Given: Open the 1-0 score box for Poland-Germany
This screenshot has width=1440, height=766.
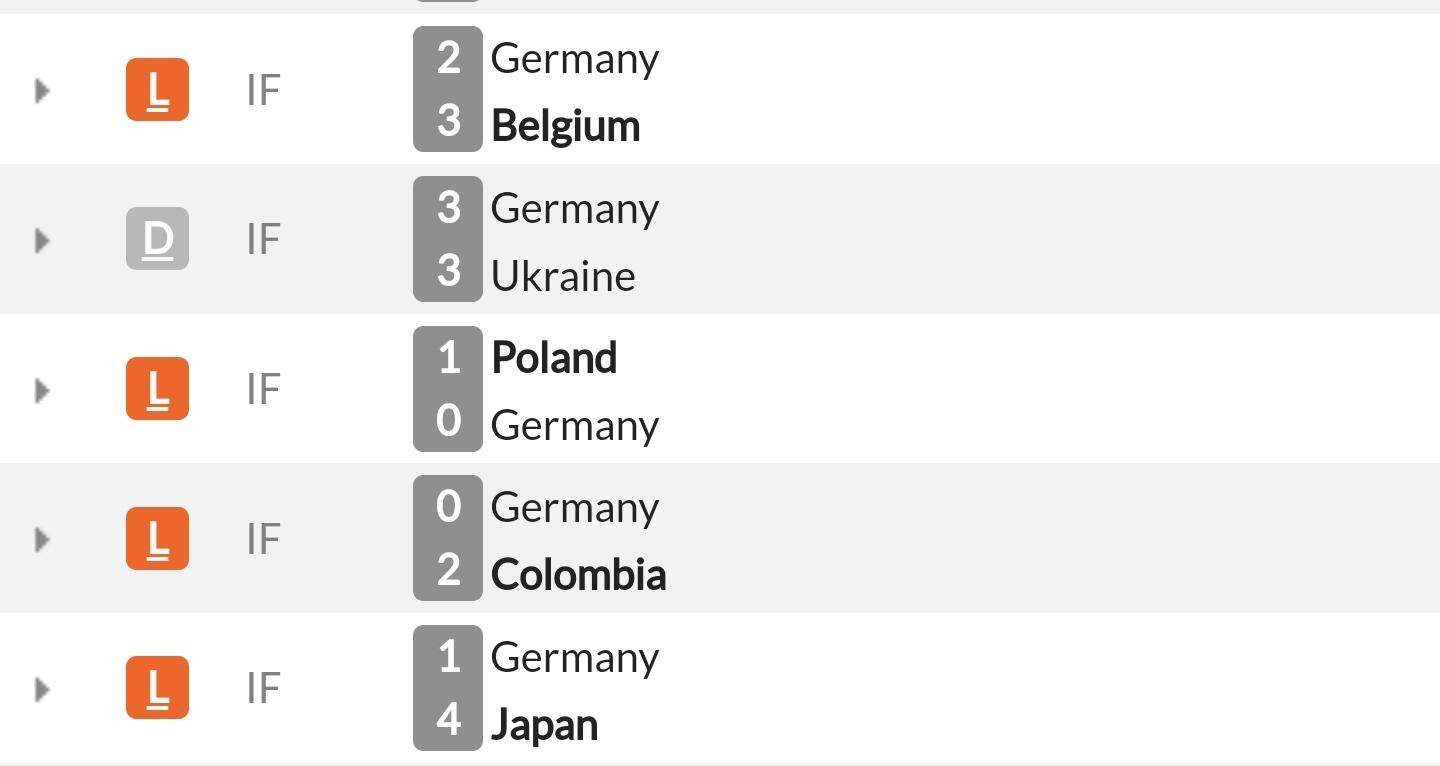Looking at the screenshot, I should (x=448, y=389).
